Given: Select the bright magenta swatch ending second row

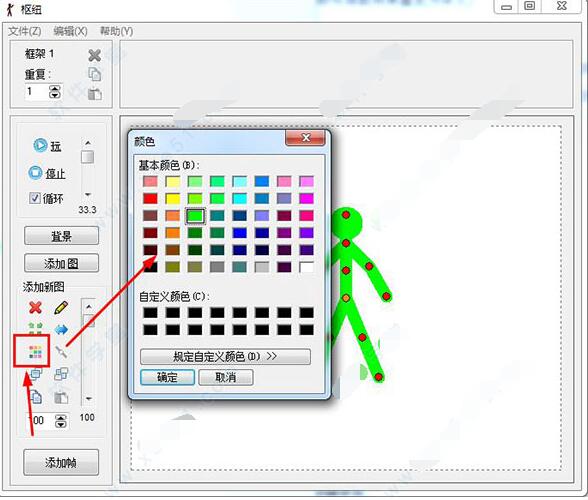Looking at the screenshot, I should point(306,198).
